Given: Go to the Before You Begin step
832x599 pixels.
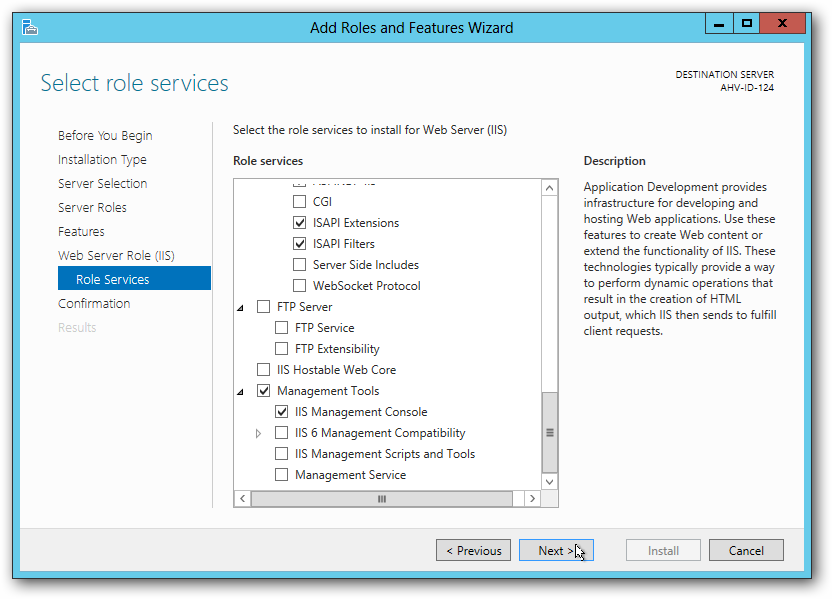Looking at the screenshot, I should coord(105,136).
